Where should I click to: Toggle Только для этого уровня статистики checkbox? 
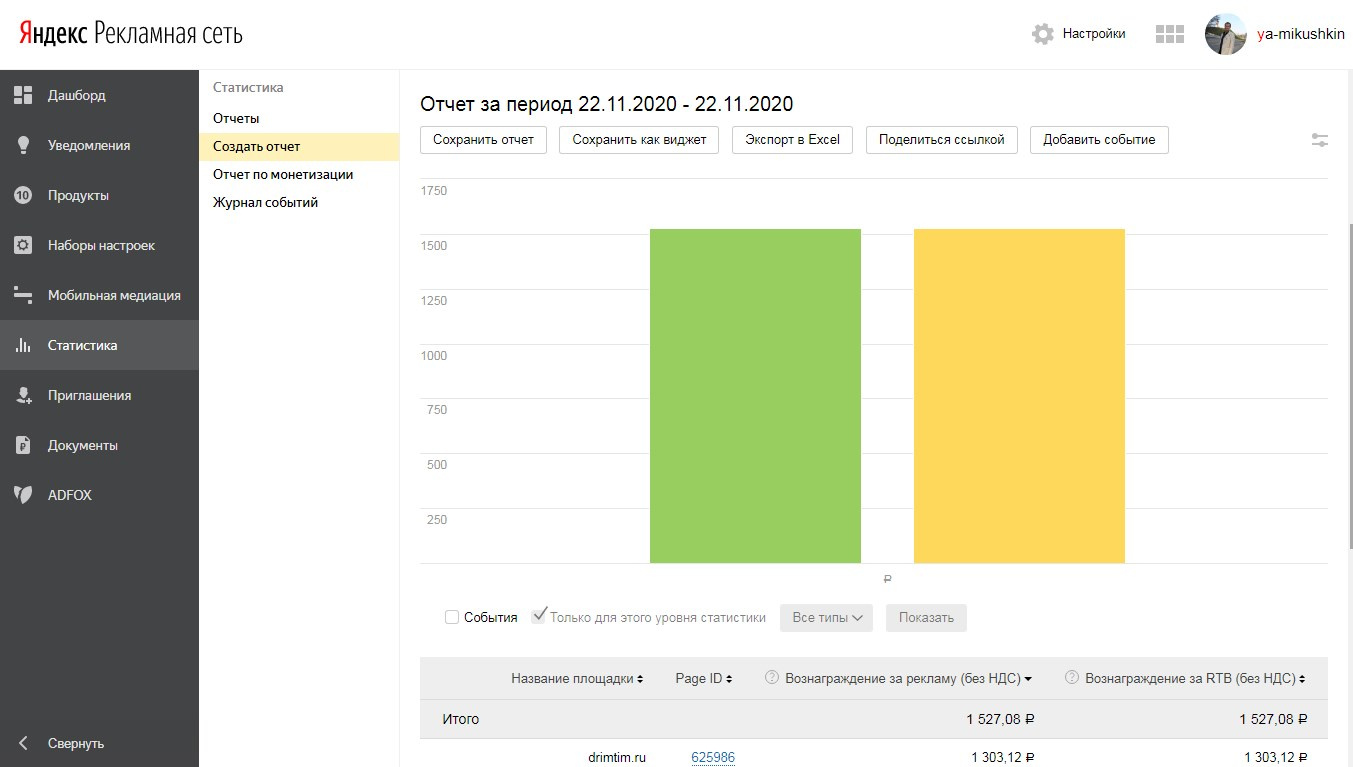[539, 617]
